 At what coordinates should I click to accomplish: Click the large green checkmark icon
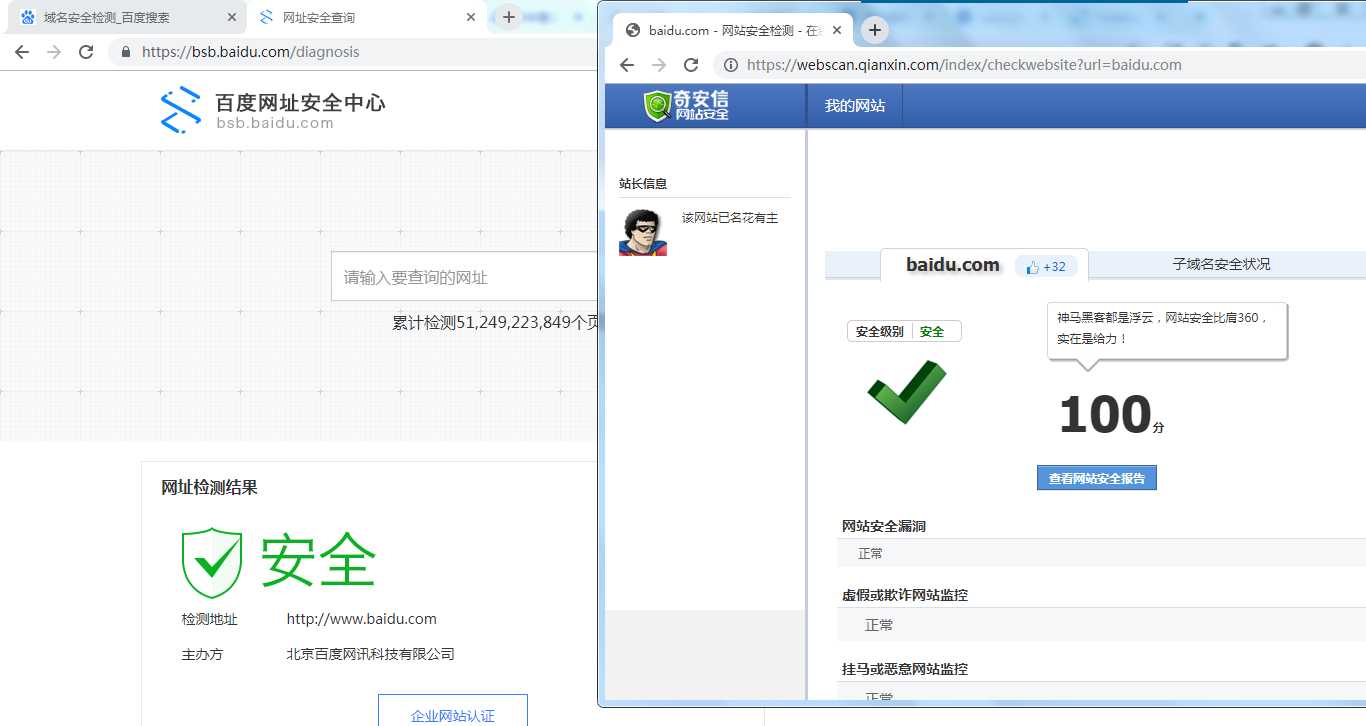[x=907, y=391]
